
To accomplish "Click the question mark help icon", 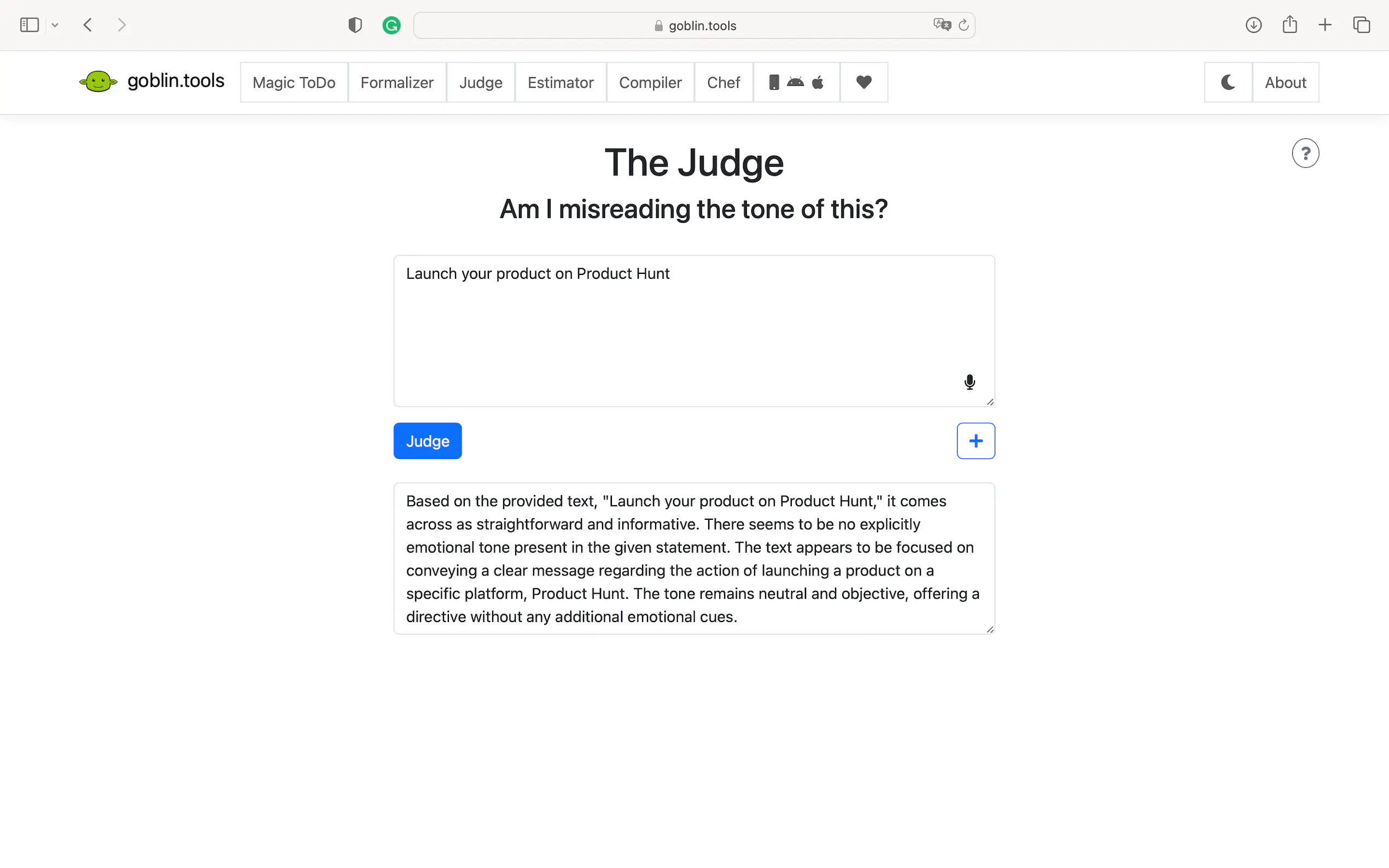I will pos(1305,153).
